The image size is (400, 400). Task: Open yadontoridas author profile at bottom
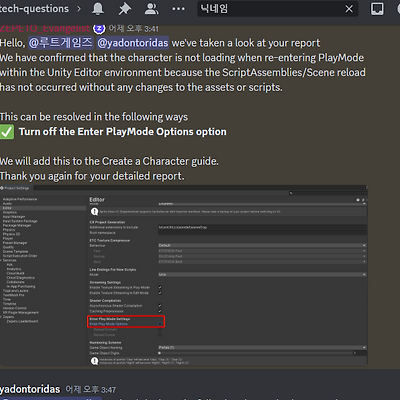(30, 389)
